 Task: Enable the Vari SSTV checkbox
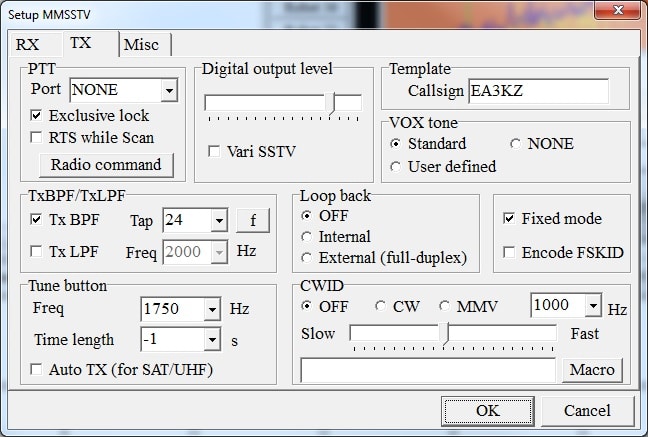(214, 151)
